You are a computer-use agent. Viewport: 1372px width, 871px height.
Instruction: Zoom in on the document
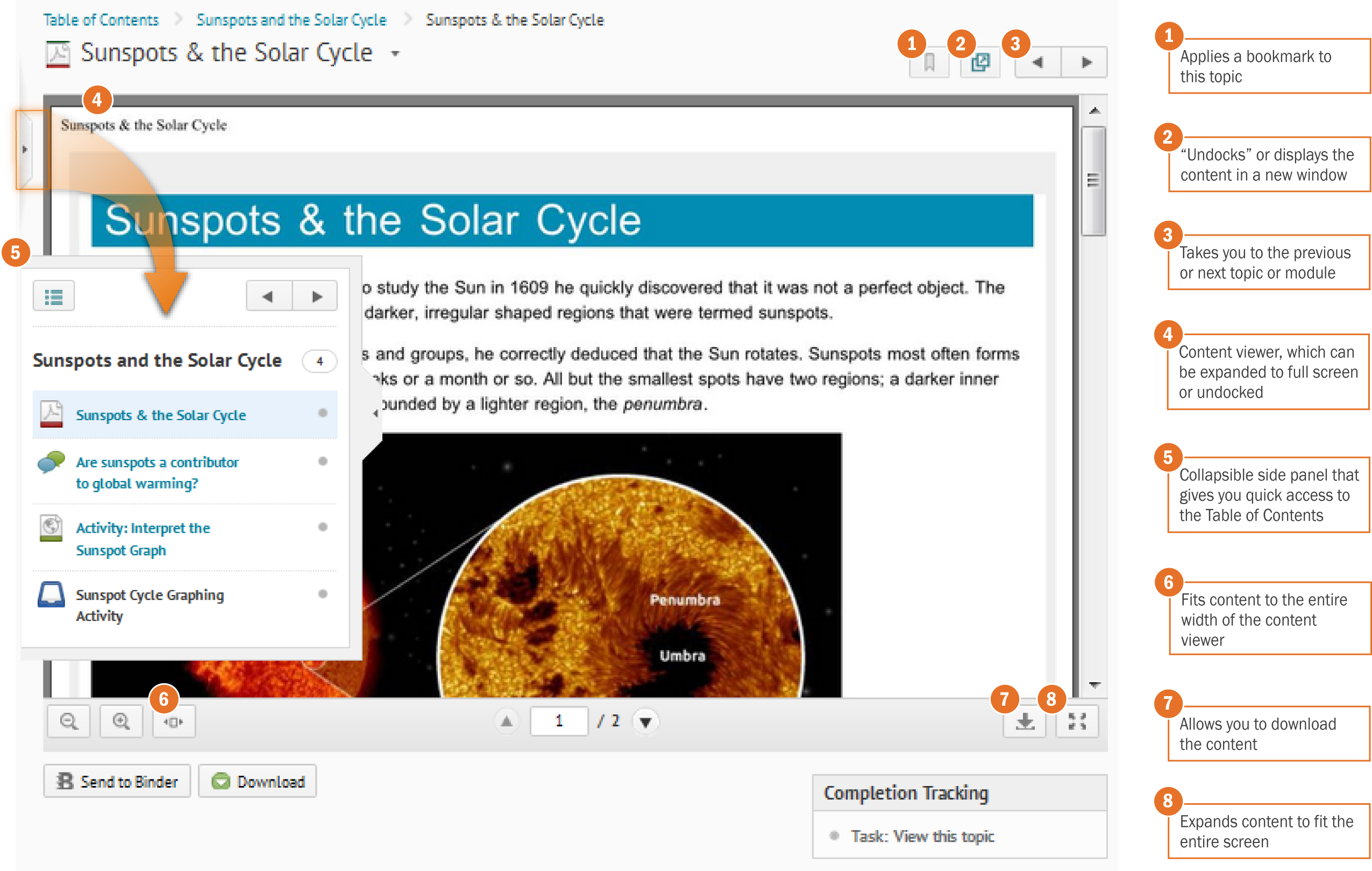[121, 721]
